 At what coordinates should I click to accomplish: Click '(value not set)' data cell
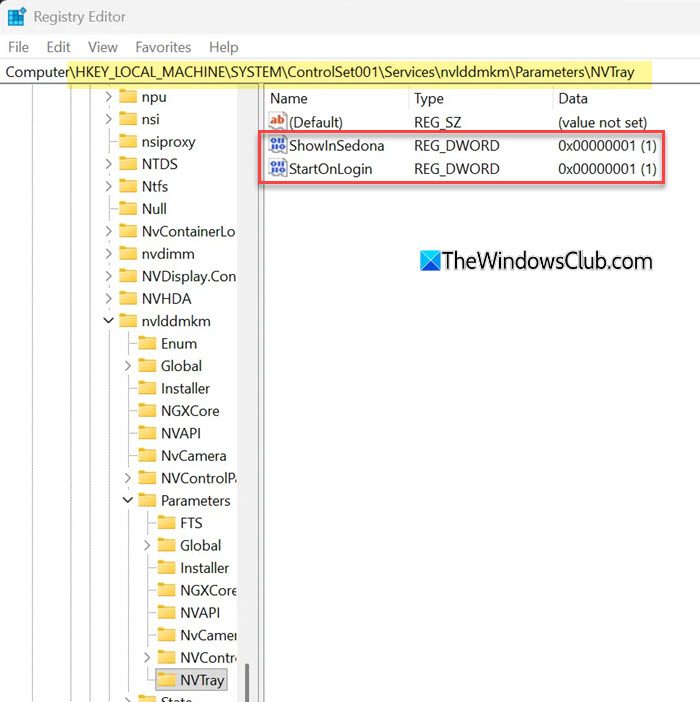(602, 122)
